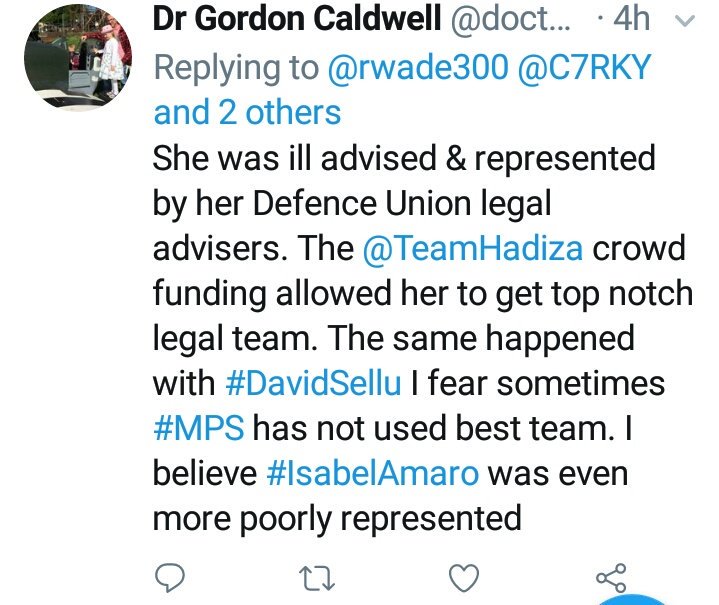Screen dimensions: 719x605
Task: Click the reply speech bubble icon
Action: click(170, 577)
